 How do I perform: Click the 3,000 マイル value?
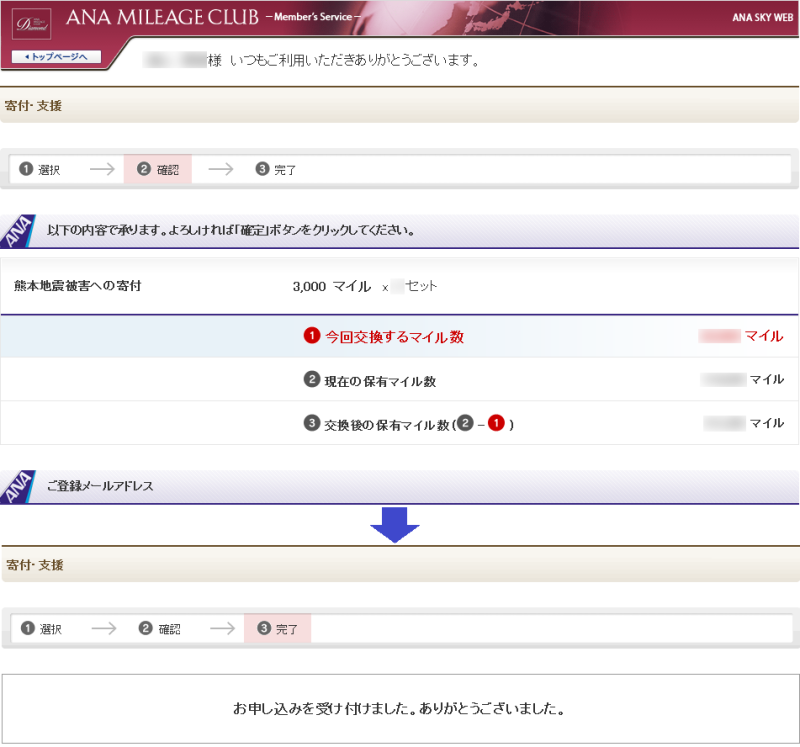[x=332, y=286]
